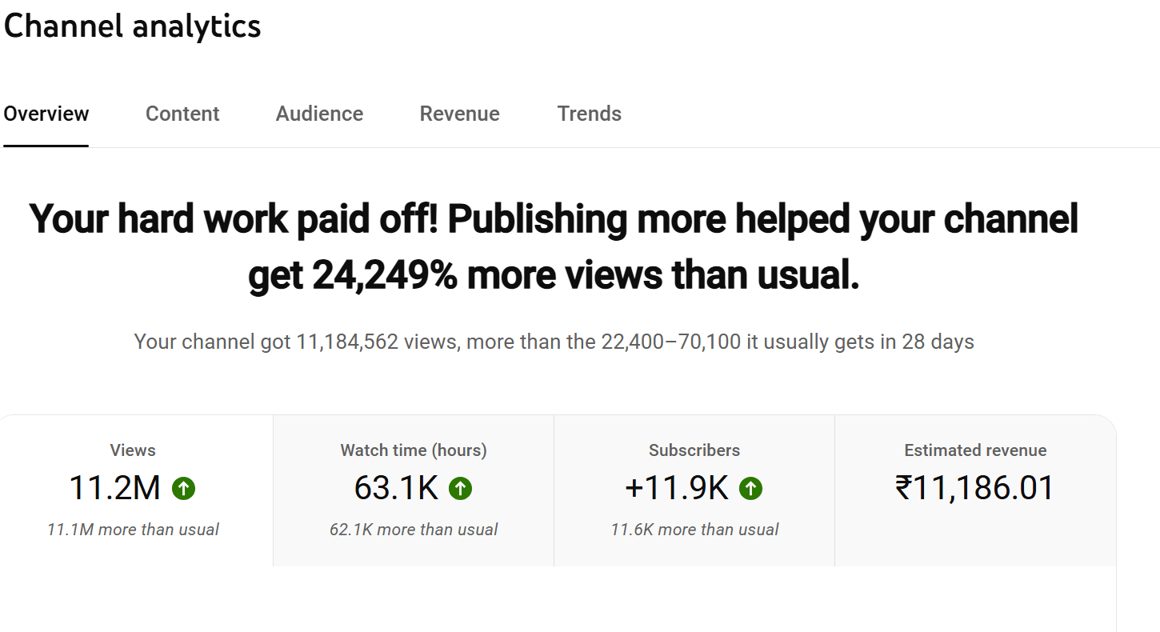Click '11.6K more than usual' text
The image size is (1160, 632).
click(x=695, y=530)
